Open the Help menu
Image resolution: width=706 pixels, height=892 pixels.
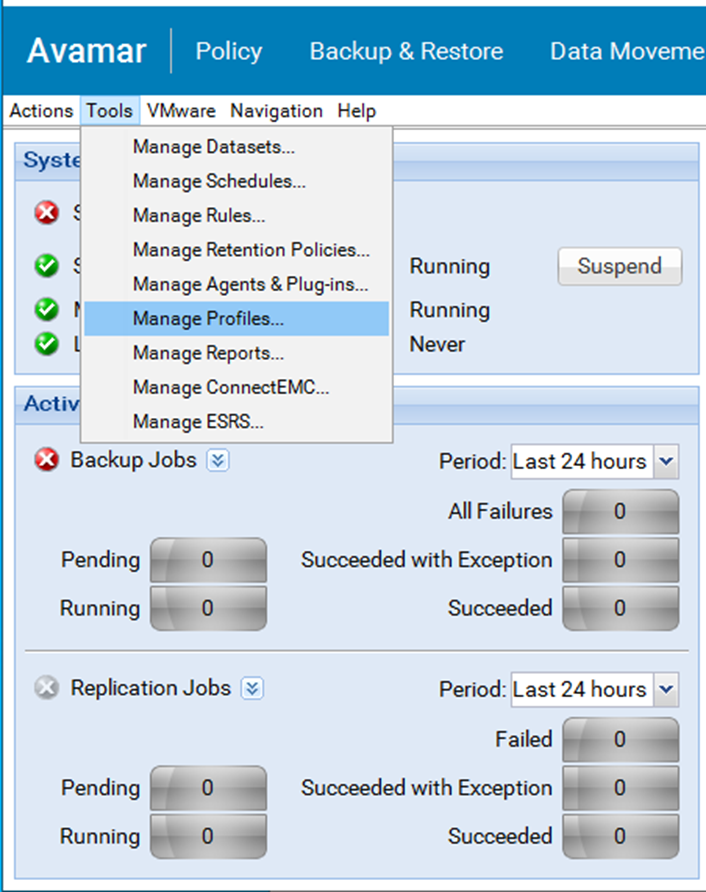point(356,111)
